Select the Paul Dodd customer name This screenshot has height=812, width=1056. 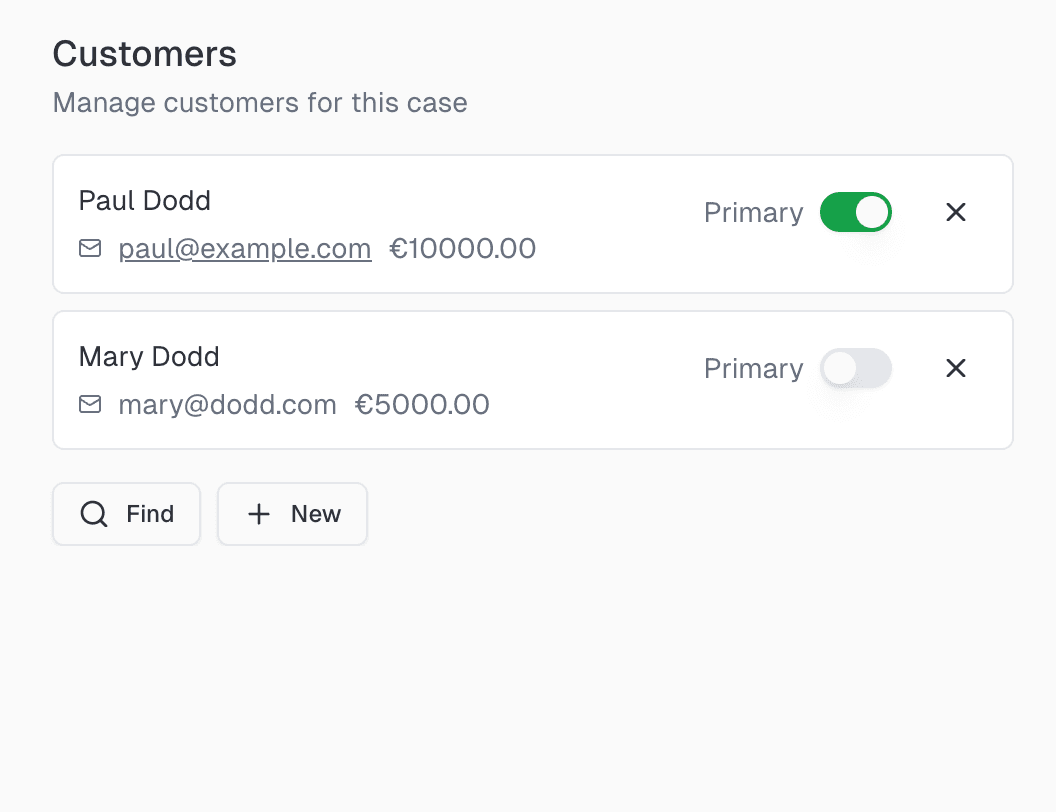(x=145, y=201)
